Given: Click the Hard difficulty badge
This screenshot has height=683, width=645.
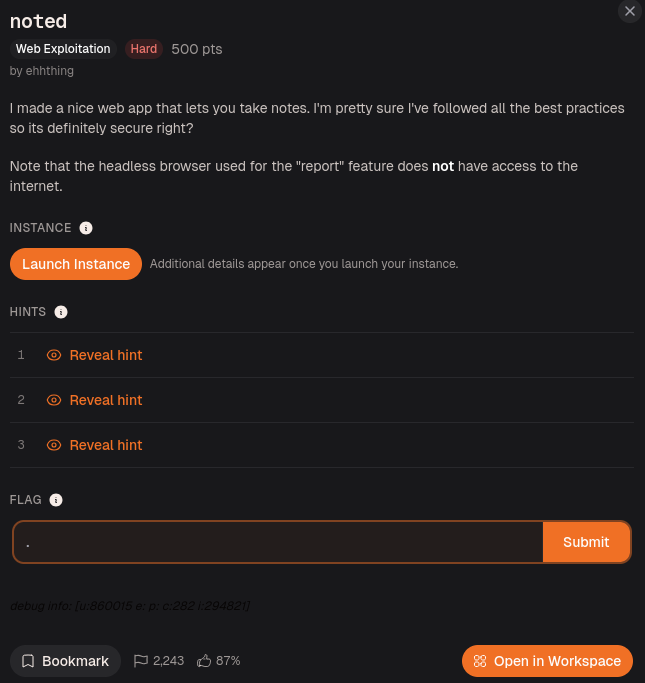Looking at the screenshot, I should click(x=144, y=49).
